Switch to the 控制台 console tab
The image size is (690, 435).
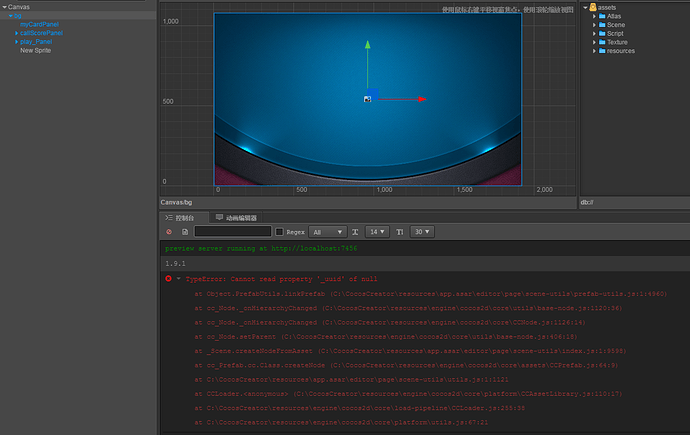point(182,216)
